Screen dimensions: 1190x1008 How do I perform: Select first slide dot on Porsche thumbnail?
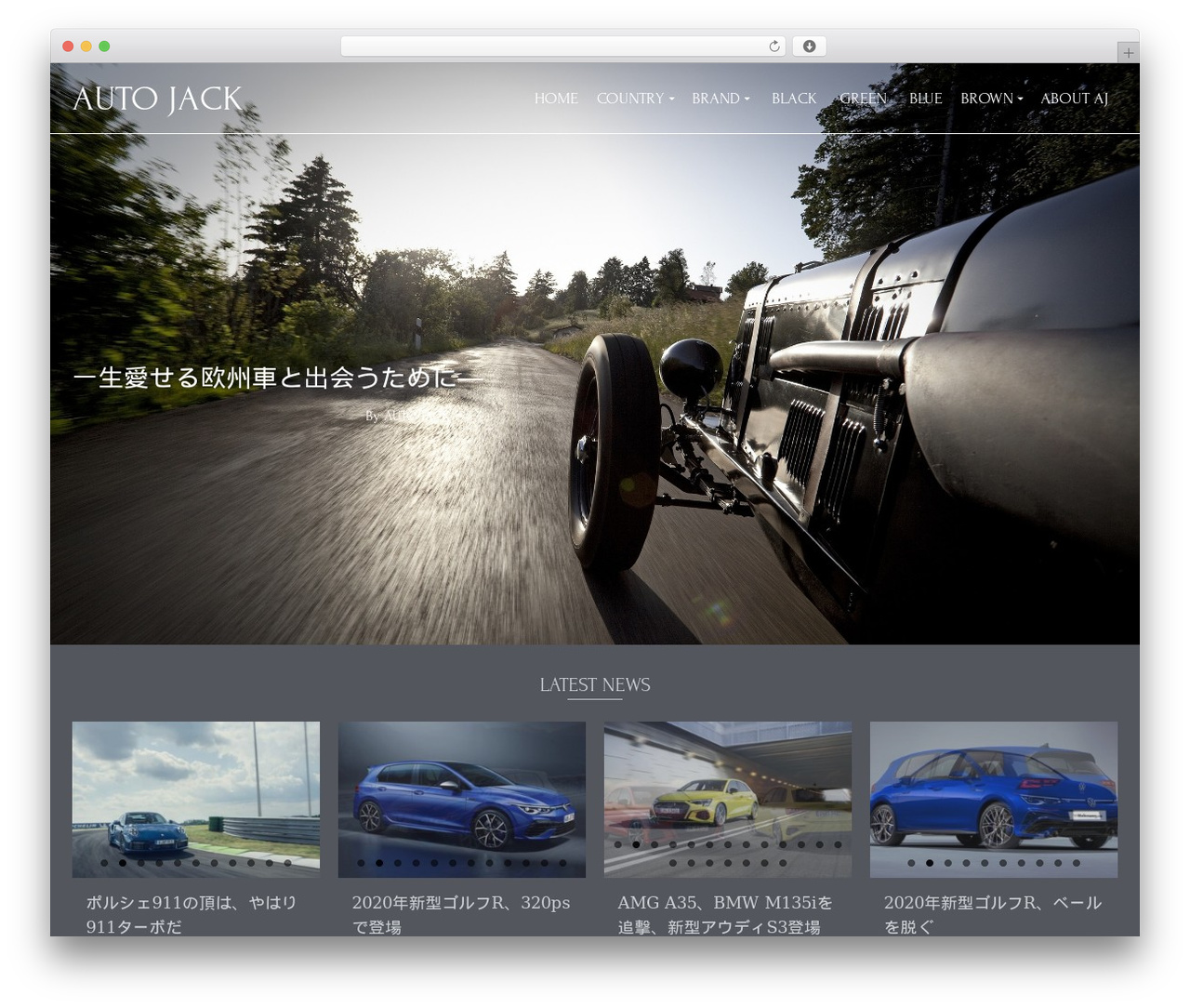click(x=104, y=863)
